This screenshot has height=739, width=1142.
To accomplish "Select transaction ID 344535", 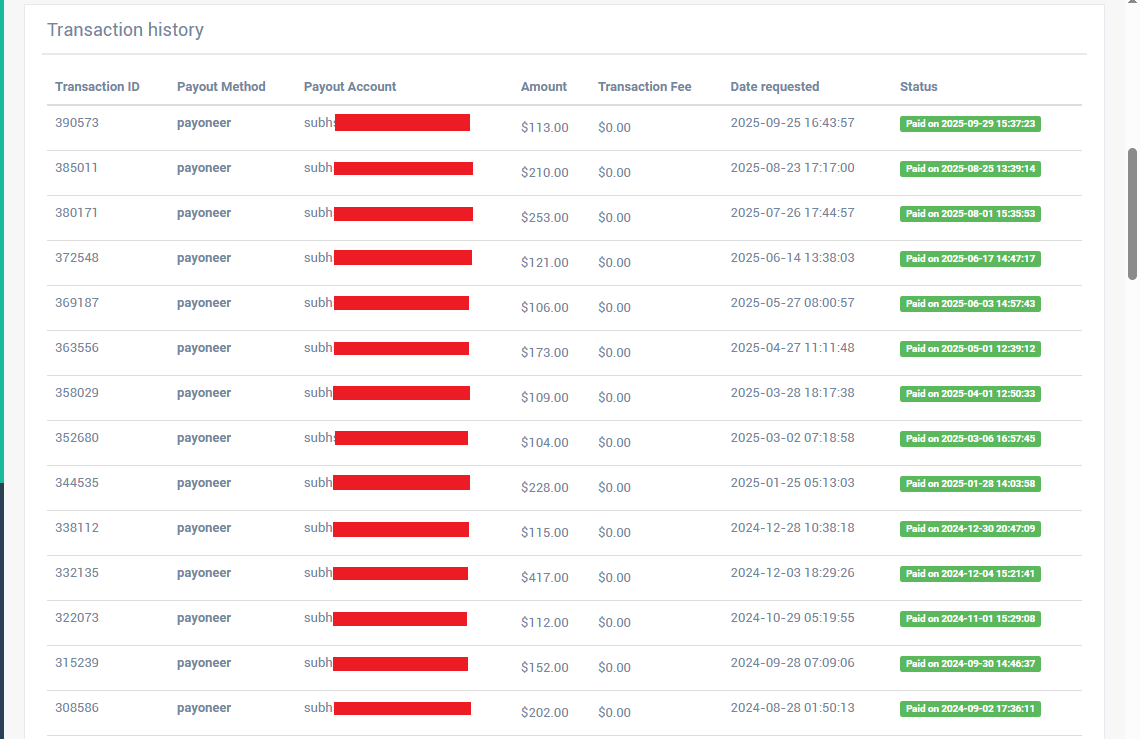I will [x=76, y=483].
